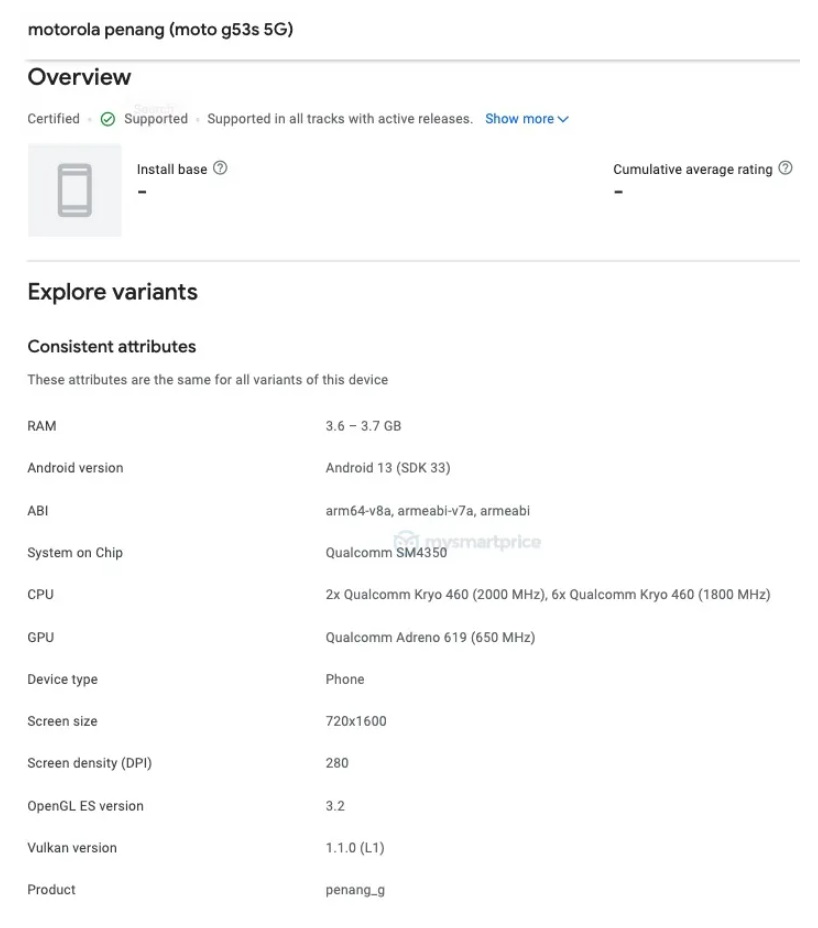The height and width of the screenshot is (928, 818).
Task: Click the Screen density (DPI) label
Action: coord(90,763)
